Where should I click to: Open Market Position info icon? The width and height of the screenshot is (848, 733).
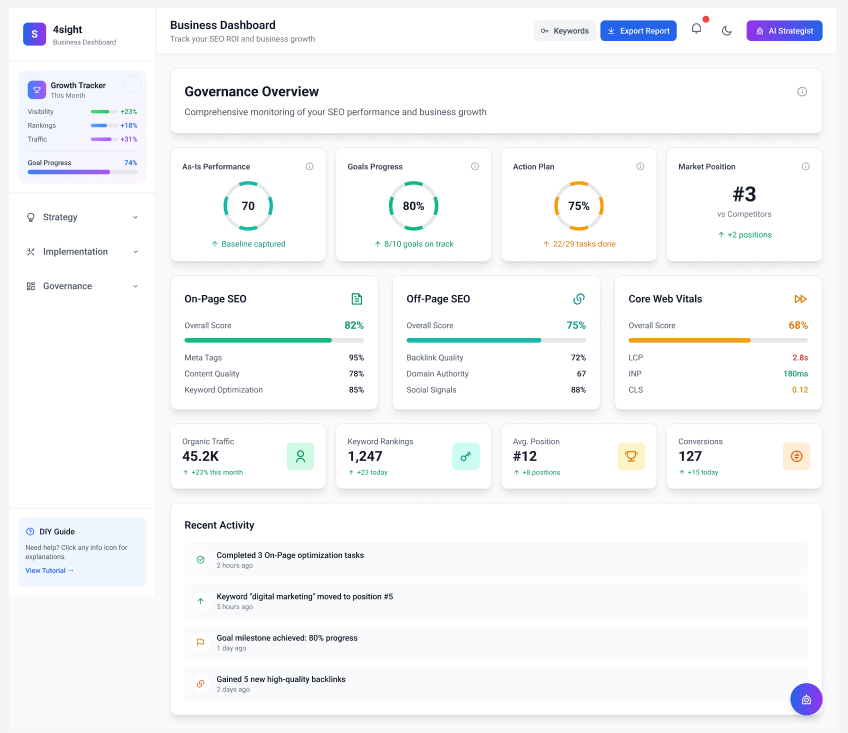[x=806, y=166]
